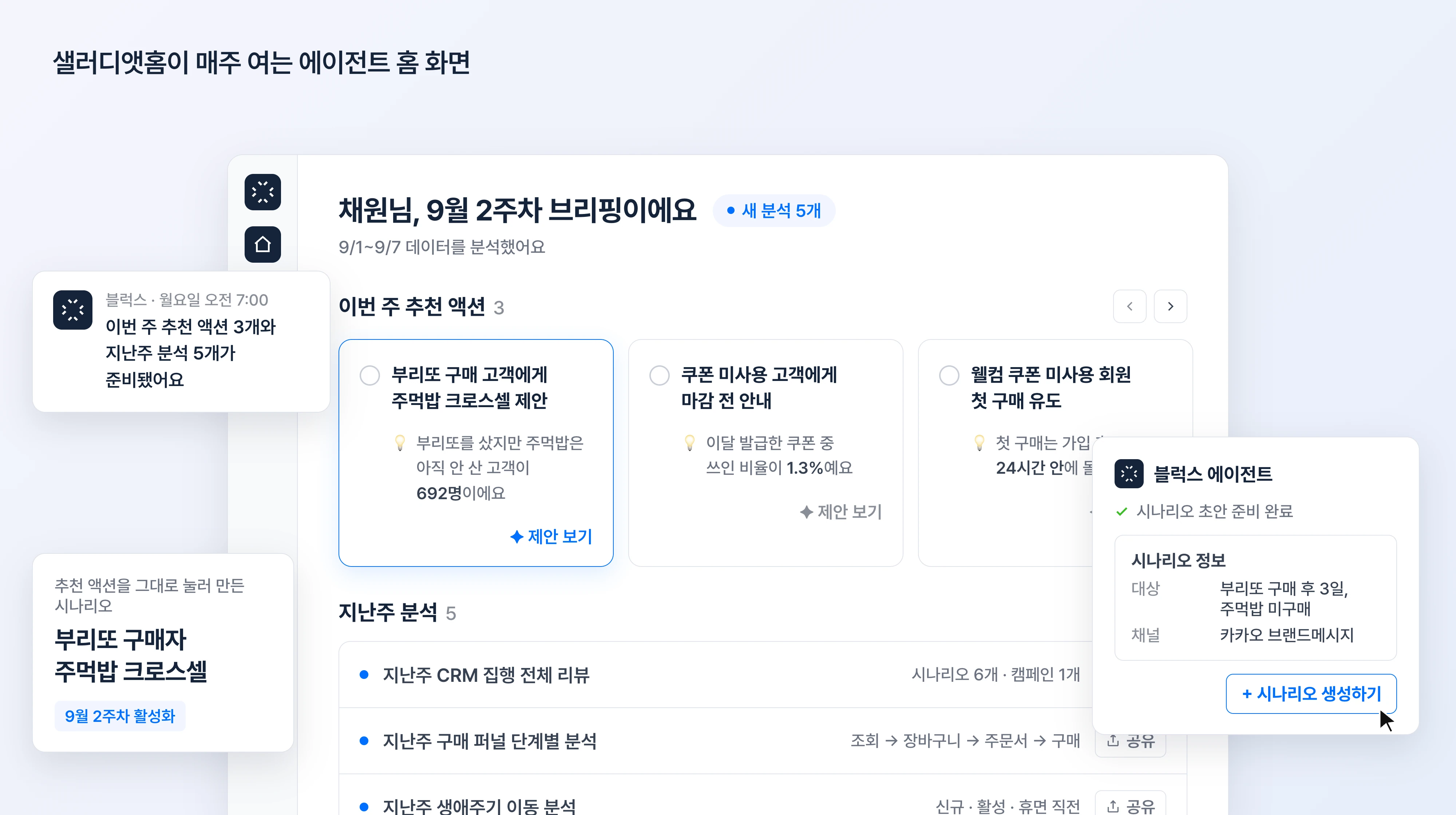Go to previous recommended actions page

pyautogui.click(x=1129, y=307)
